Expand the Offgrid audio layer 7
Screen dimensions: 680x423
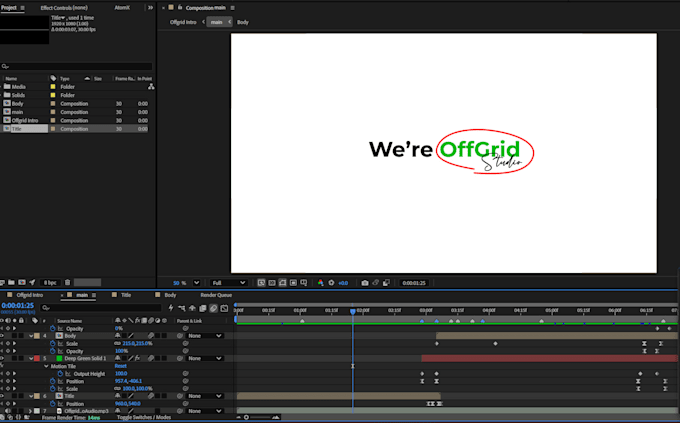pos(30,411)
